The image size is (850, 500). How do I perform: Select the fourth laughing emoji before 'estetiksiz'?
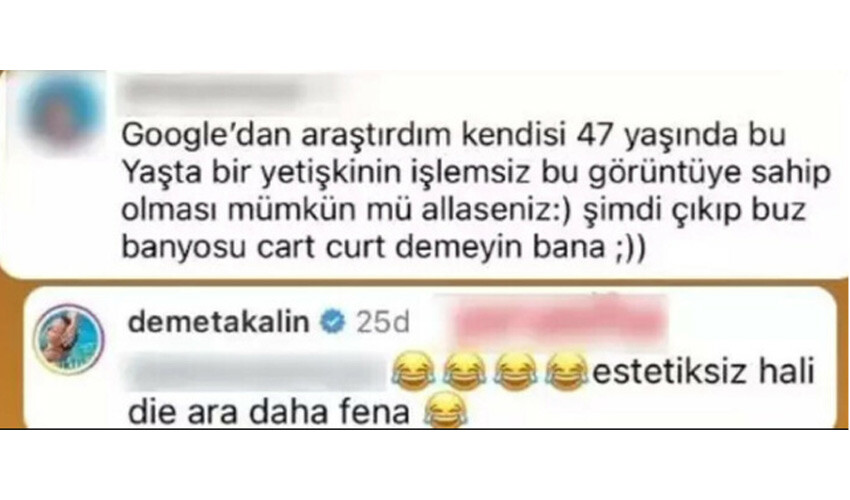click(x=566, y=371)
